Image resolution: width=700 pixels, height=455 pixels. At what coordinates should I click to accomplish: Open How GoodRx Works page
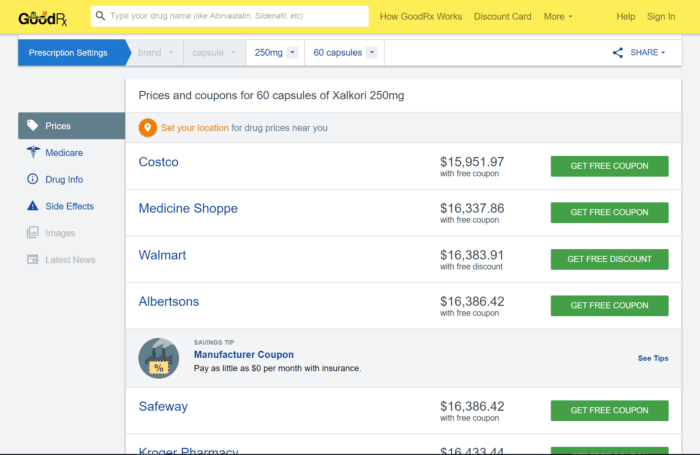tap(421, 17)
